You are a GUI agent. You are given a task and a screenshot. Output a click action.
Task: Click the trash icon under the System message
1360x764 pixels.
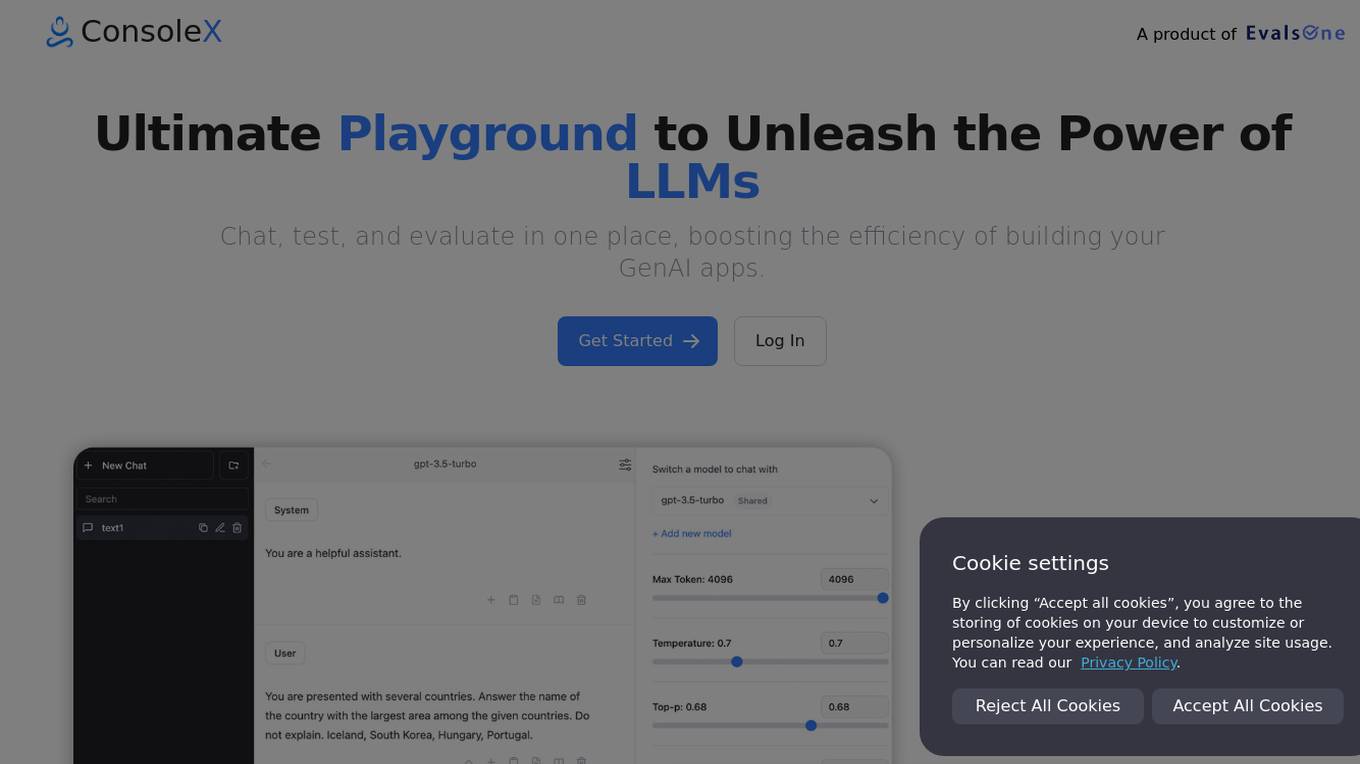pyautogui.click(x=581, y=600)
